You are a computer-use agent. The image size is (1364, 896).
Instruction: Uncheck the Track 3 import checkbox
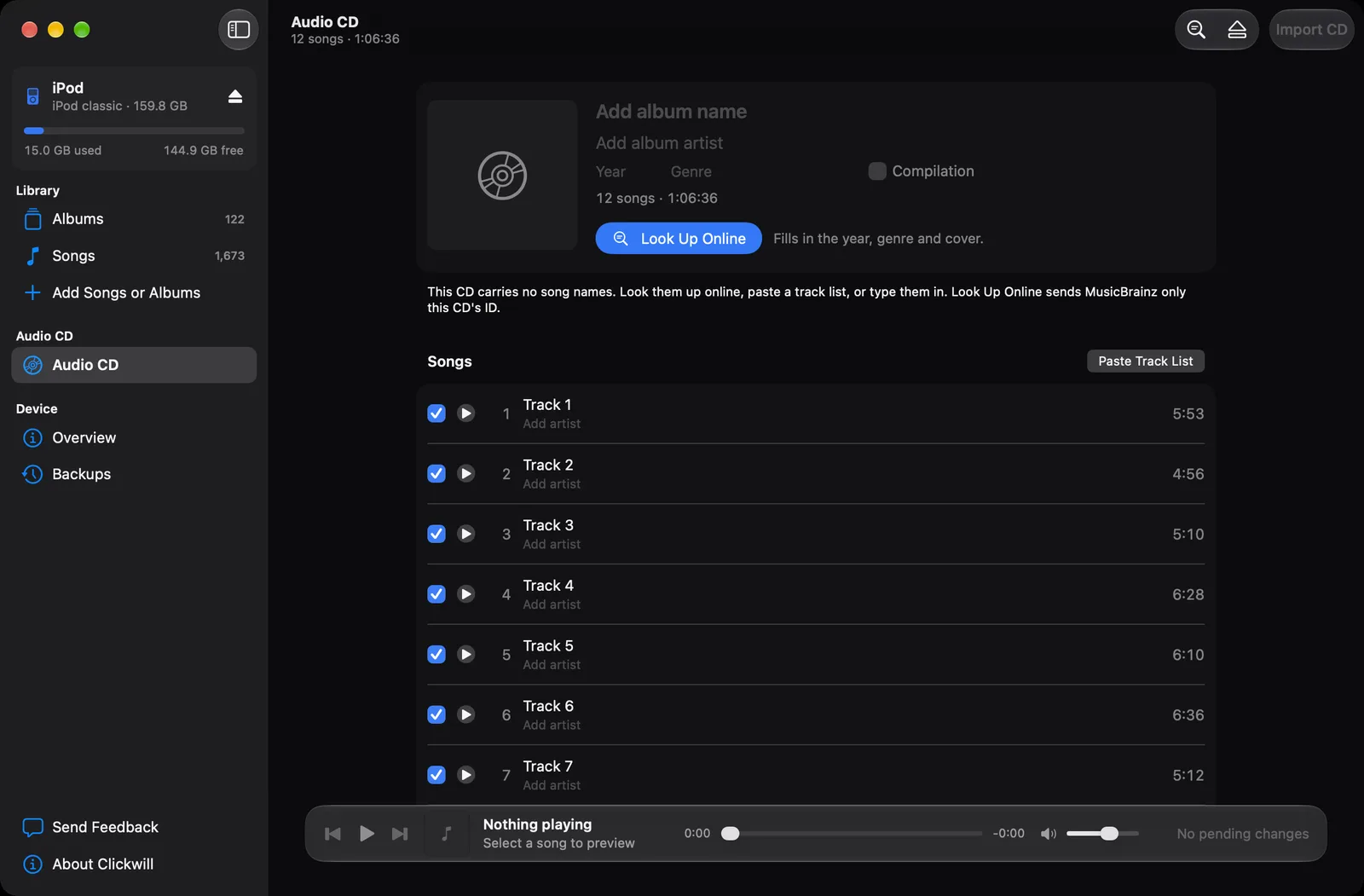coord(436,534)
